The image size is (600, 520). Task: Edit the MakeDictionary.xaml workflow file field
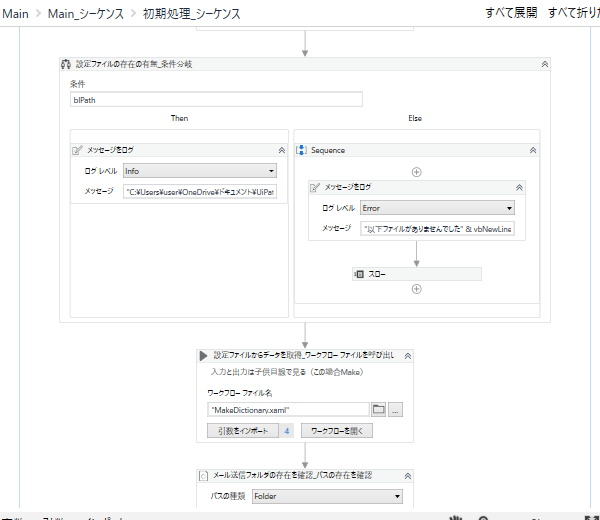coord(289,410)
